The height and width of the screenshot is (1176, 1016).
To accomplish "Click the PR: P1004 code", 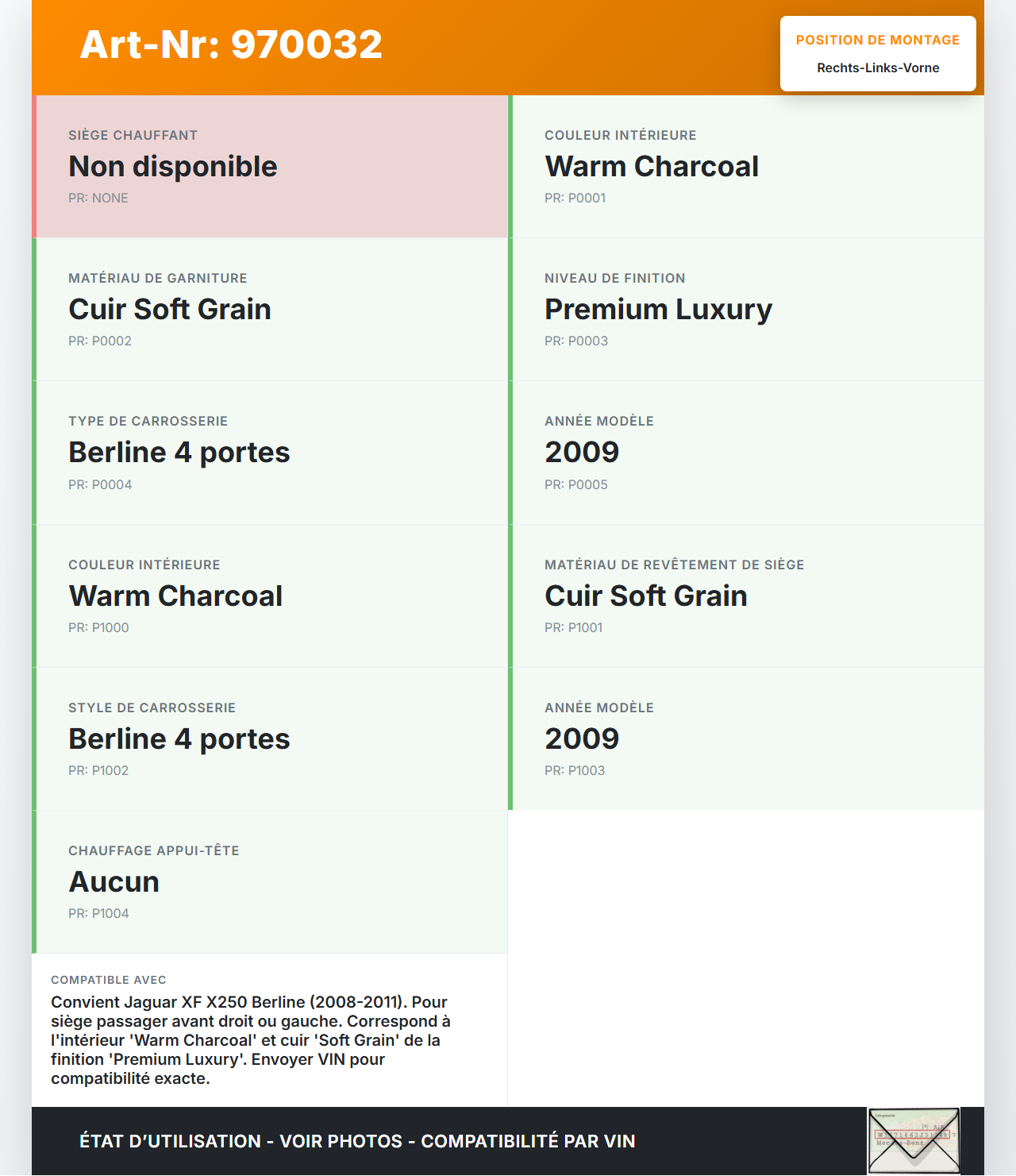I will pyautogui.click(x=98, y=914).
